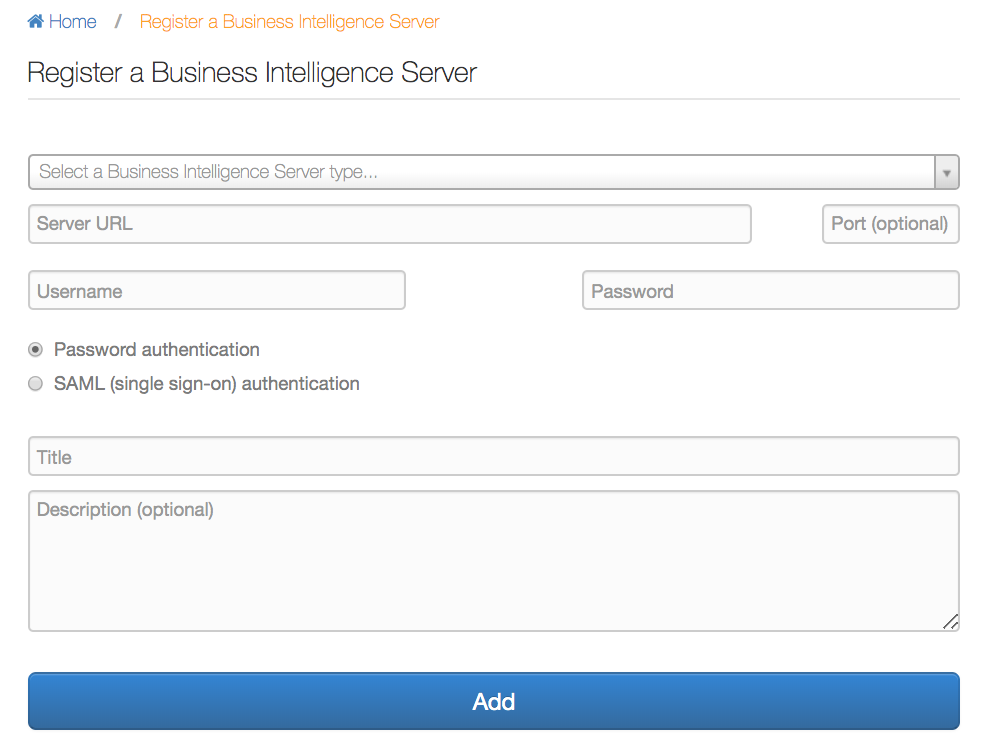Select Password authentication radio button

click(36, 350)
